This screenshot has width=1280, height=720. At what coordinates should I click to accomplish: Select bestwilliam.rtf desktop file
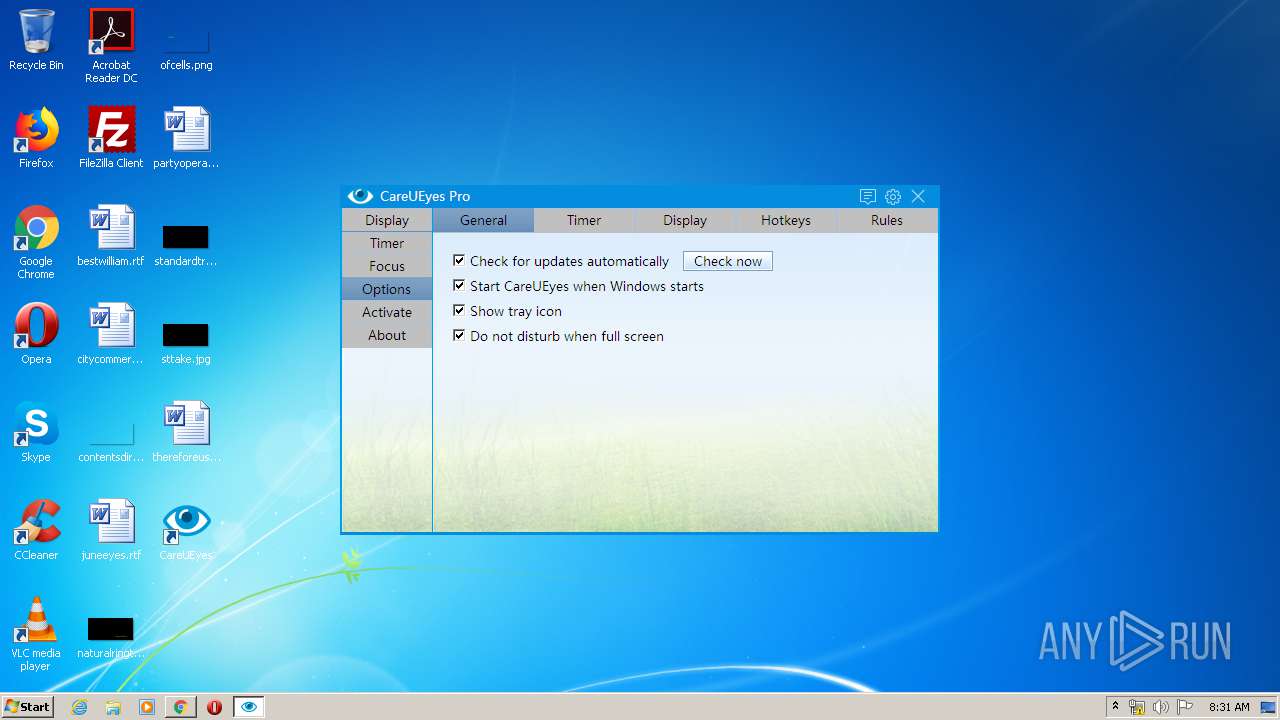point(111,236)
